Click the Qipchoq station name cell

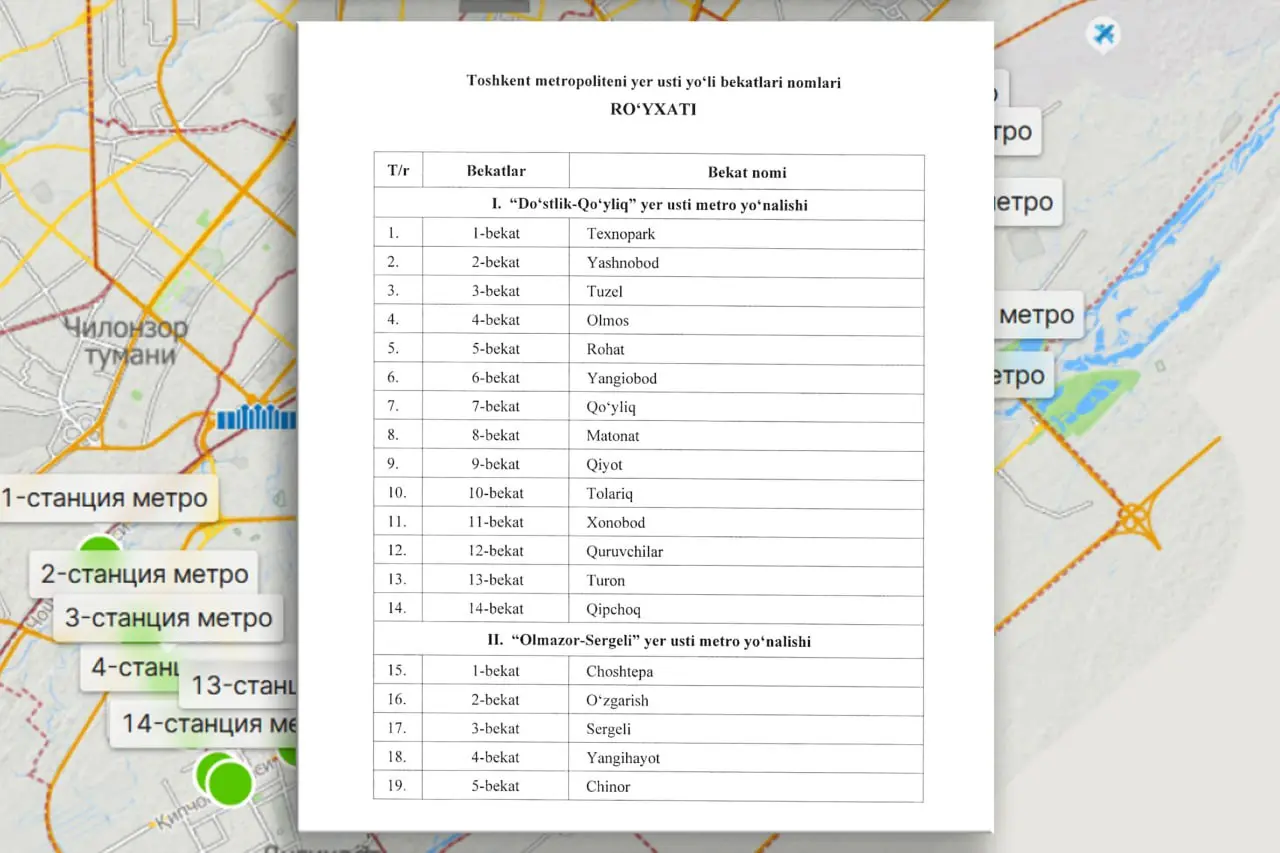(613, 609)
